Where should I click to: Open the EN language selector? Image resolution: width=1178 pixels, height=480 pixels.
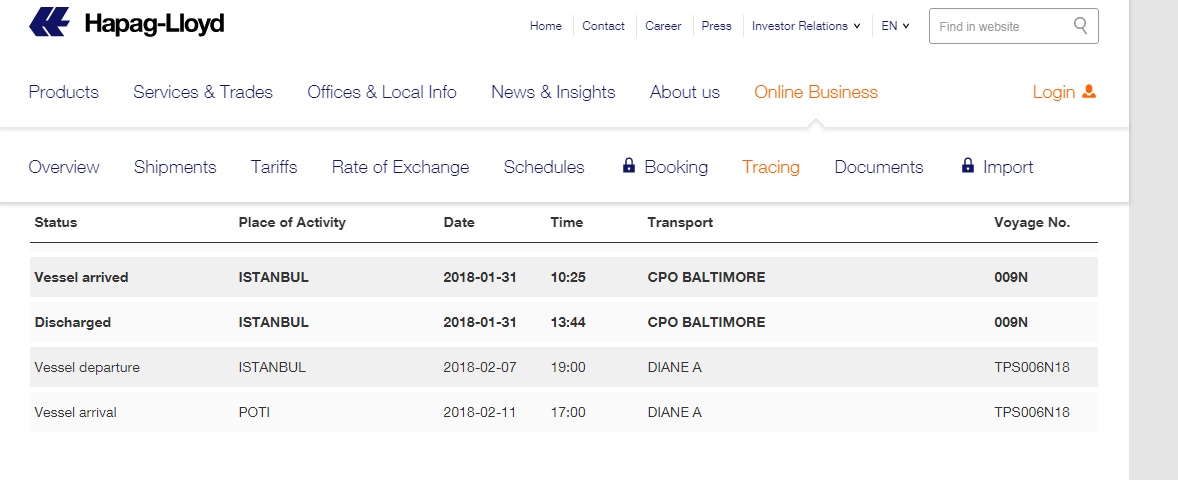click(895, 26)
